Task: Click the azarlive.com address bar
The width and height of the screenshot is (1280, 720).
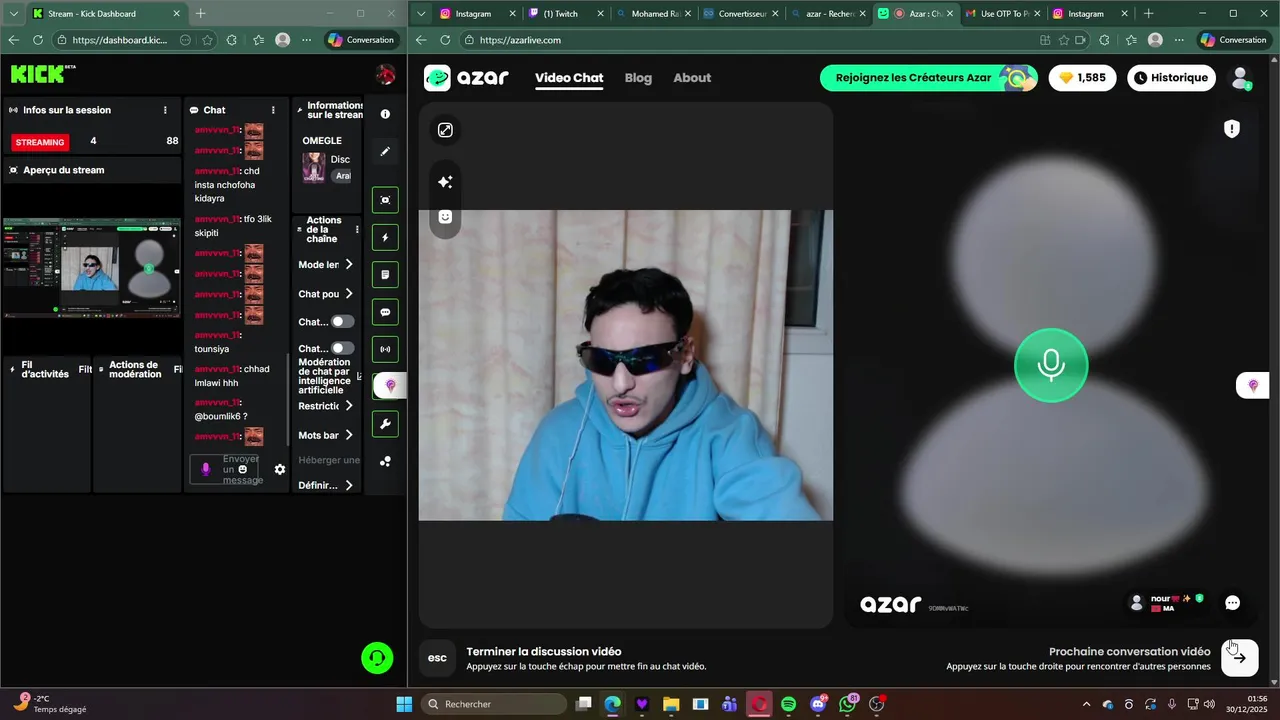Action: tap(745, 40)
